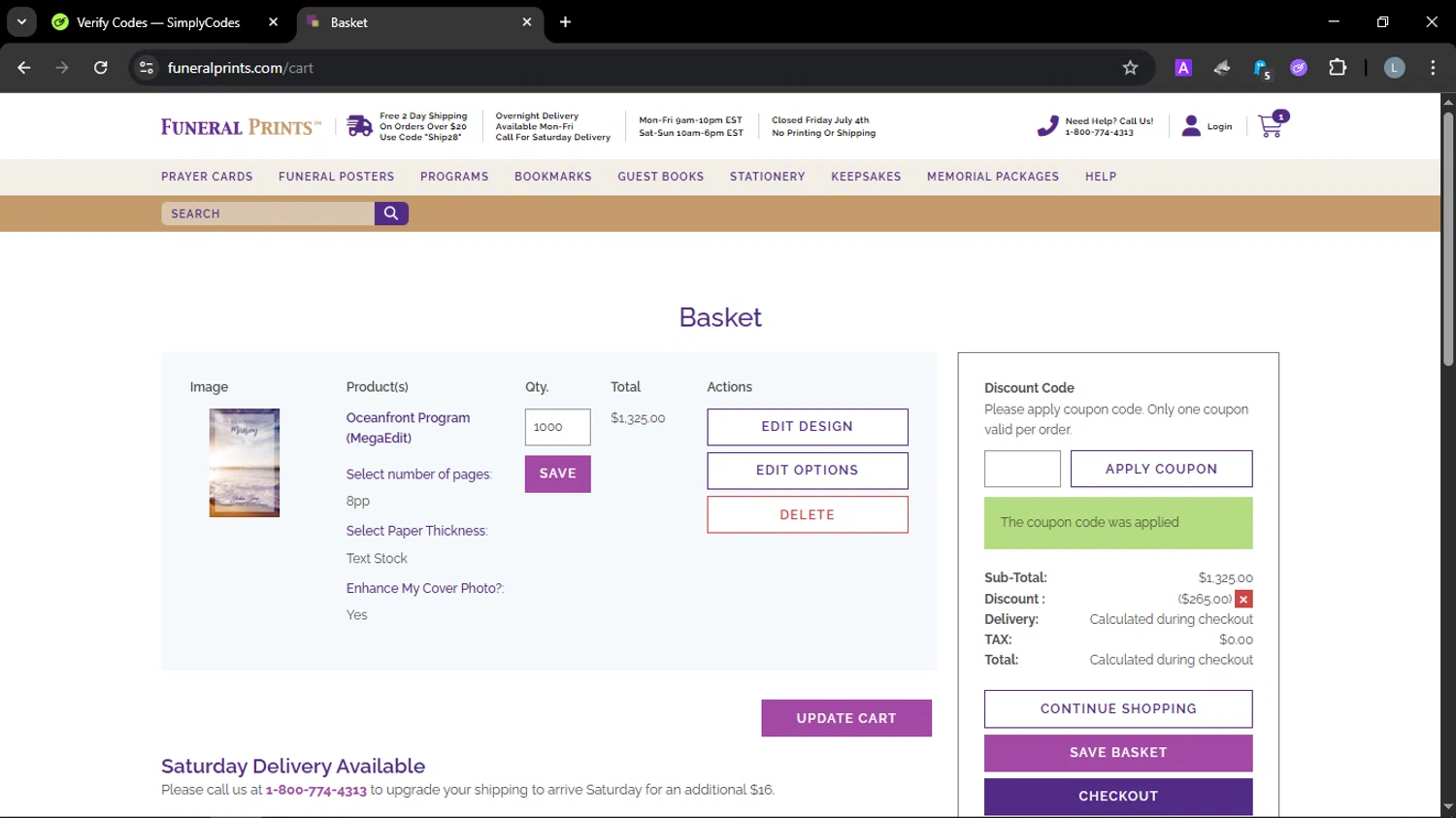This screenshot has height=818, width=1456.
Task: Open the Guest Books menu
Action: (x=661, y=177)
